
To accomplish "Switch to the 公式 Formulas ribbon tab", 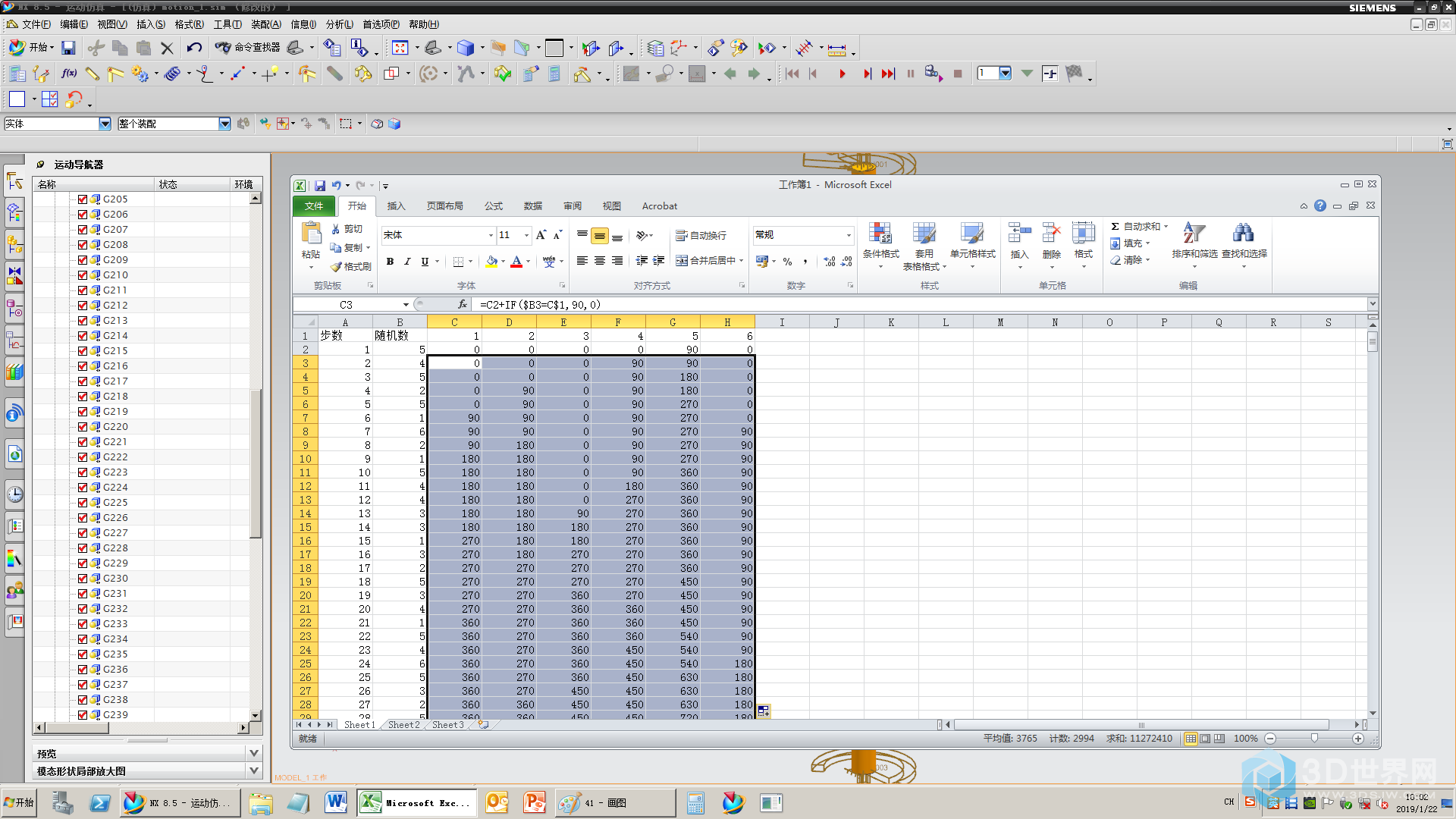I will [x=494, y=206].
